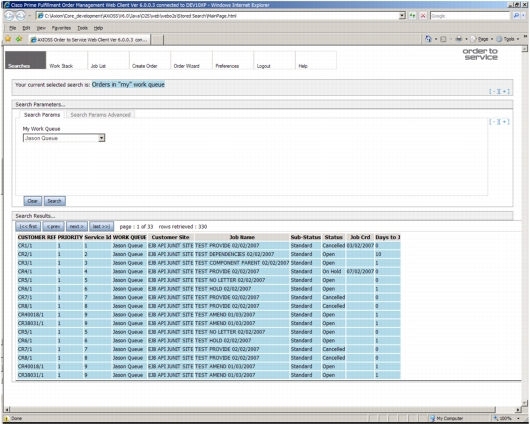The width and height of the screenshot is (530, 425).
Task: Open the Home button dropdown arrow
Action: pyautogui.click(x=436, y=39)
